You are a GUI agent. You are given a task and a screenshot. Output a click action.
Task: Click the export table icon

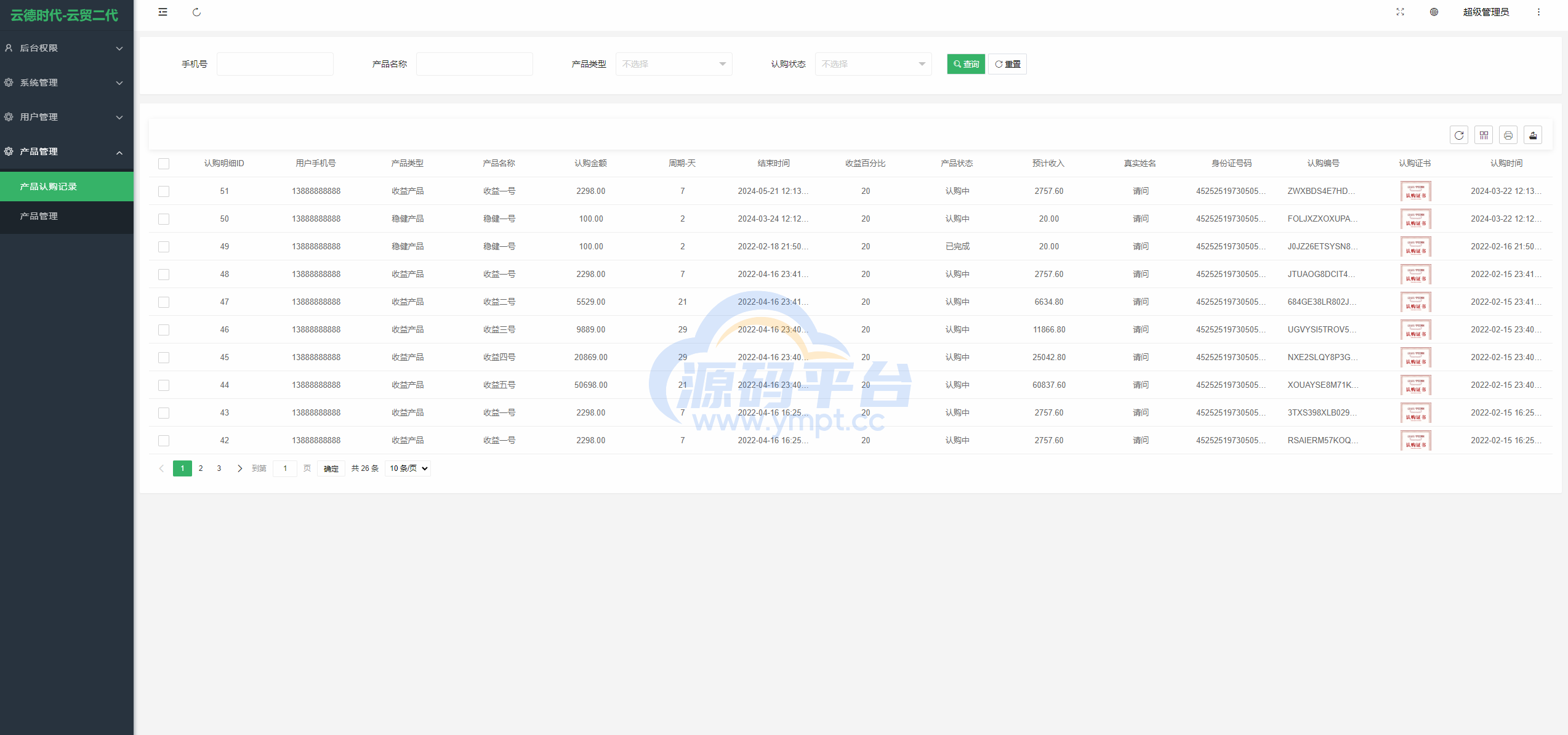tap(1533, 135)
